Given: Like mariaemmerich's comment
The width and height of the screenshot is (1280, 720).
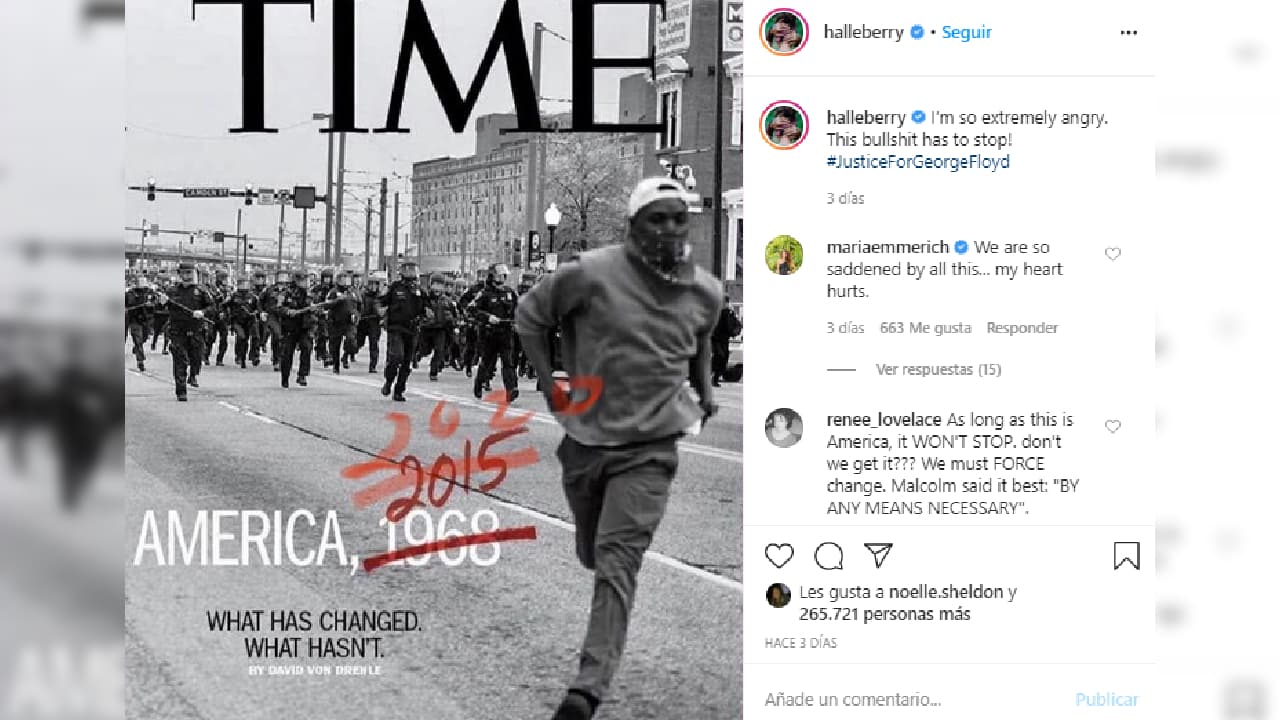Looking at the screenshot, I should (1112, 254).
